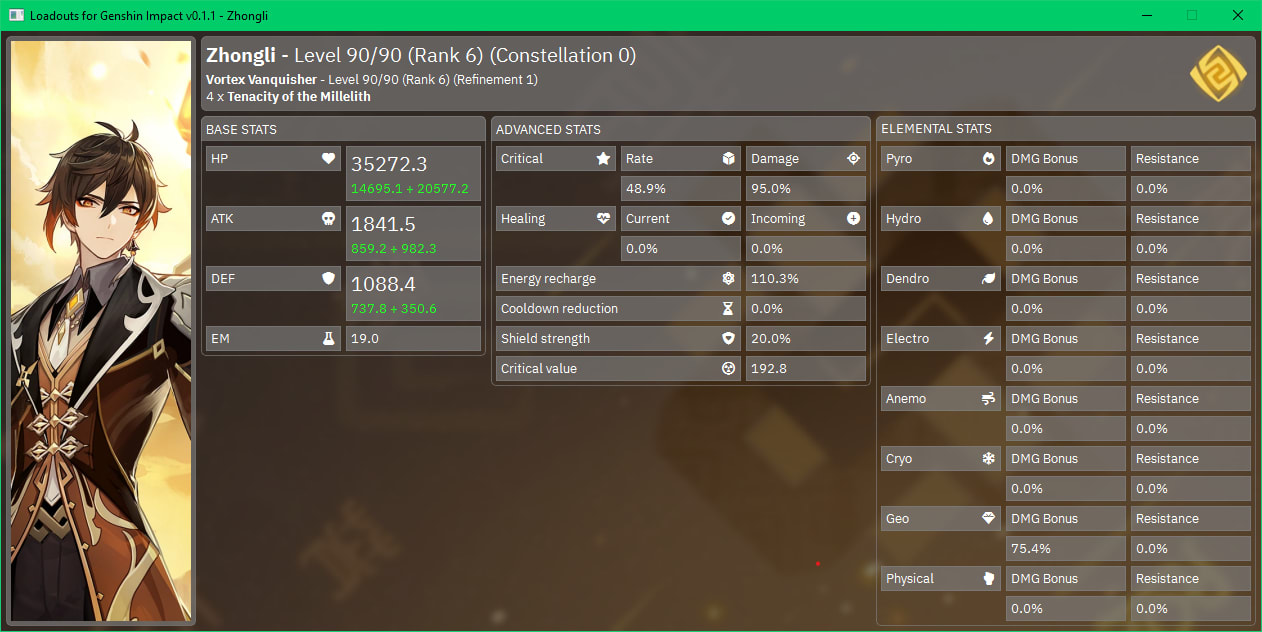
Task: Click the green HP breakdown 14695.1 + 20577.2
Action: pyautogui.click(x=409, y=189)
